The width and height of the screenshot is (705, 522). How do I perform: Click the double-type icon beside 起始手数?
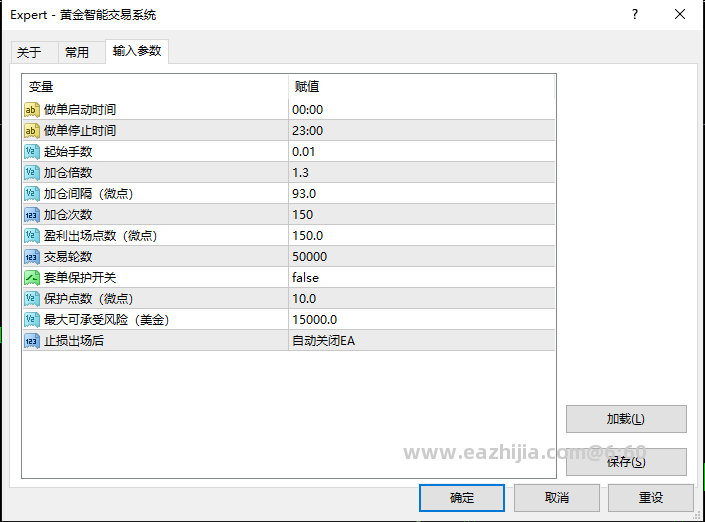pos(31,152)
